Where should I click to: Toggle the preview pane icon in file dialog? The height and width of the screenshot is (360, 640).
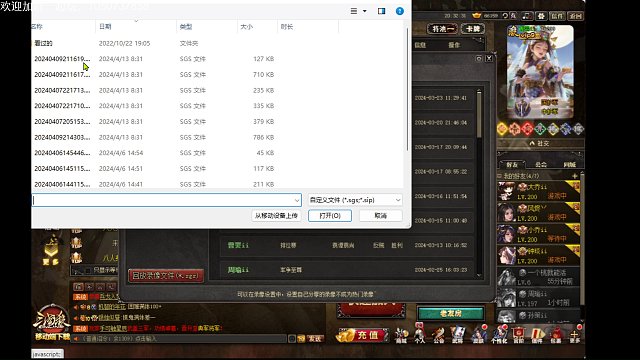[x=381, y=11]
